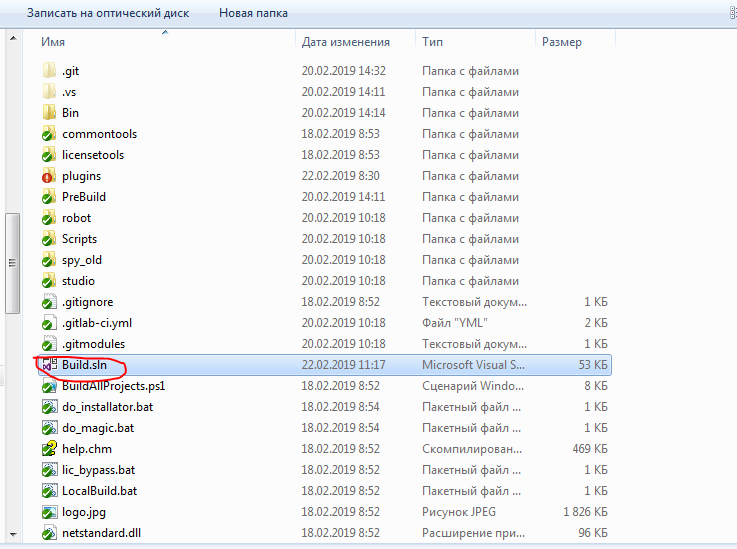Sort by the 'Тип' column header
This screenshot has width=737, height=549.
(x=476, y=42)
